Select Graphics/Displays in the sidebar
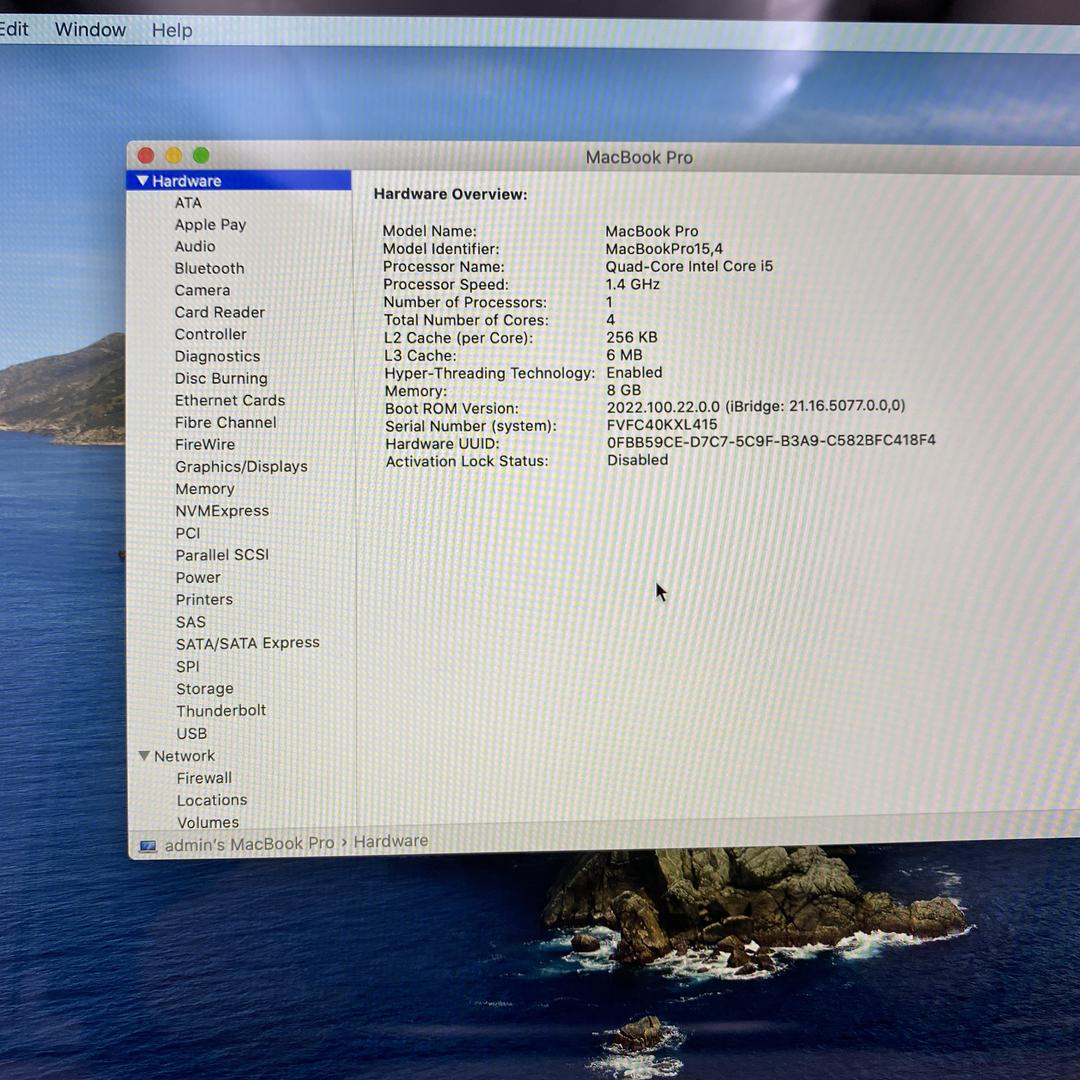Screen dimensions: 1080x1080 pos(241,466)
